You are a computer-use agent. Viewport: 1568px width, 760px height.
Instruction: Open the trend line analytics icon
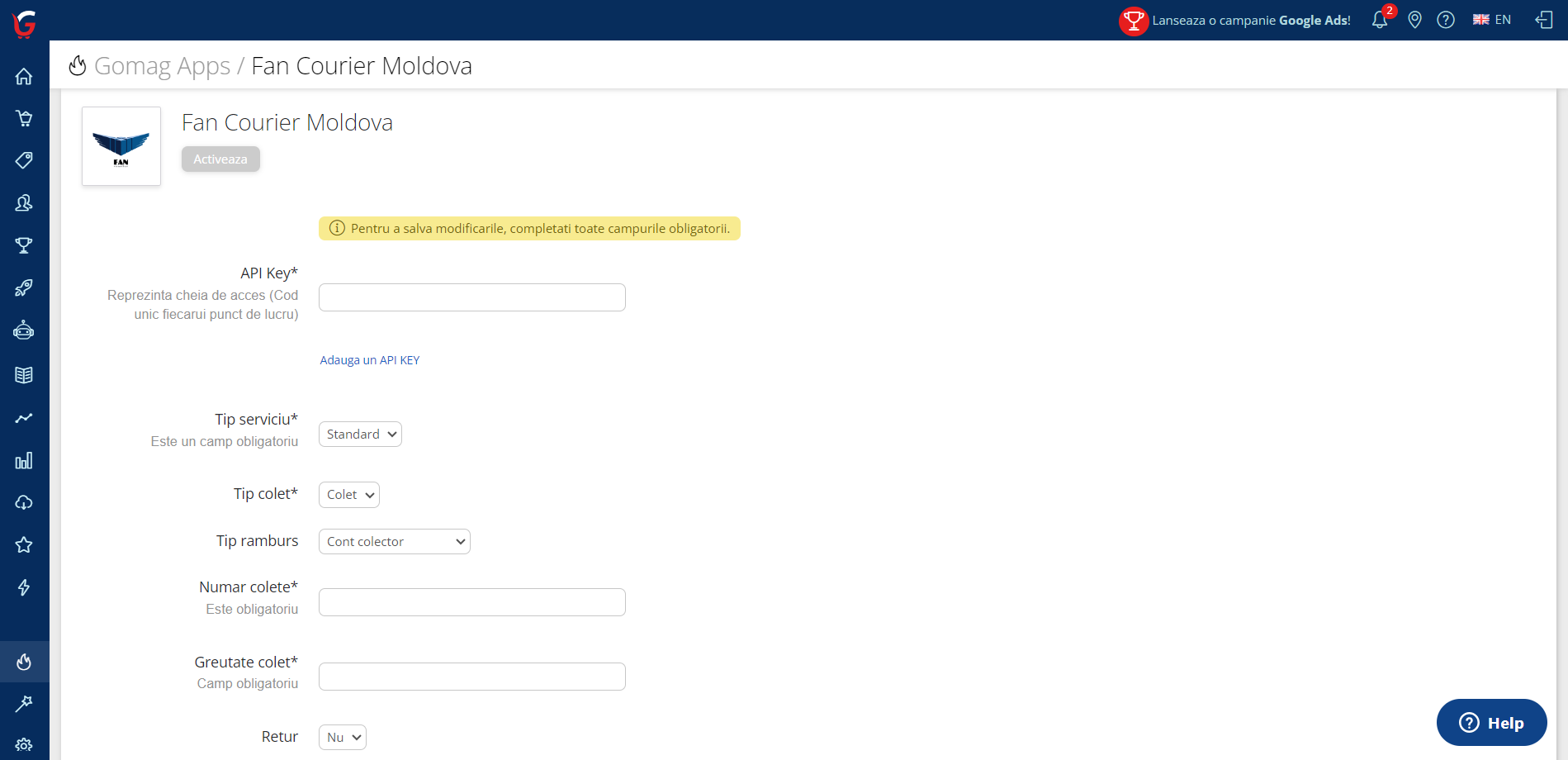(24, 418)
